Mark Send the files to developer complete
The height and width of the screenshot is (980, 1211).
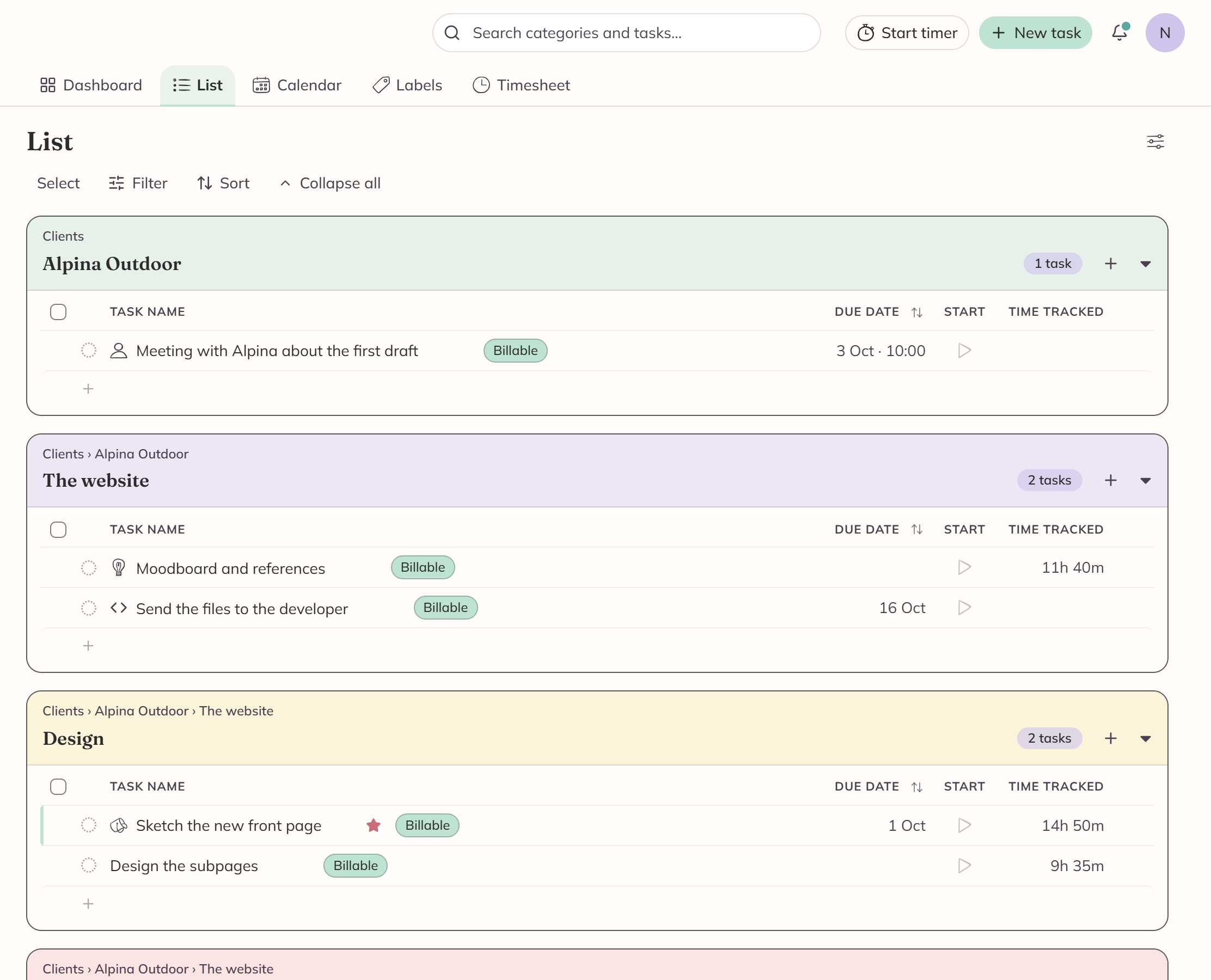[x=89, y=608]
